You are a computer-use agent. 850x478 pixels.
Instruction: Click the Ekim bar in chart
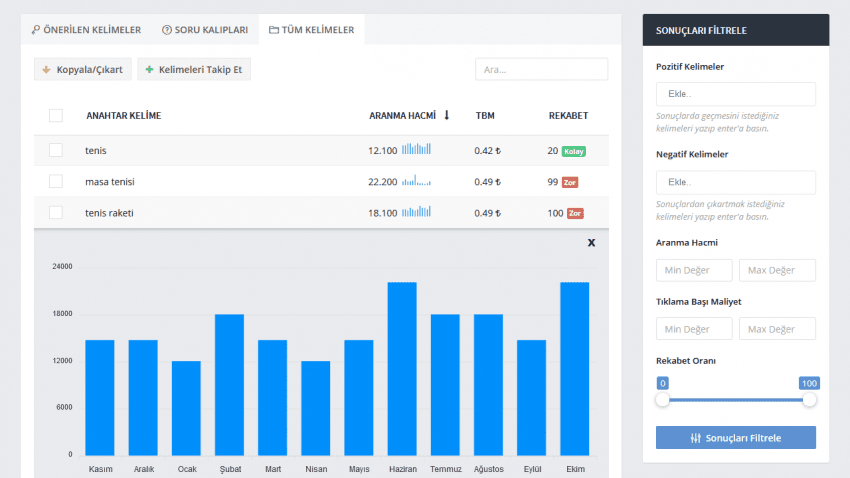[x=575, y=369]
